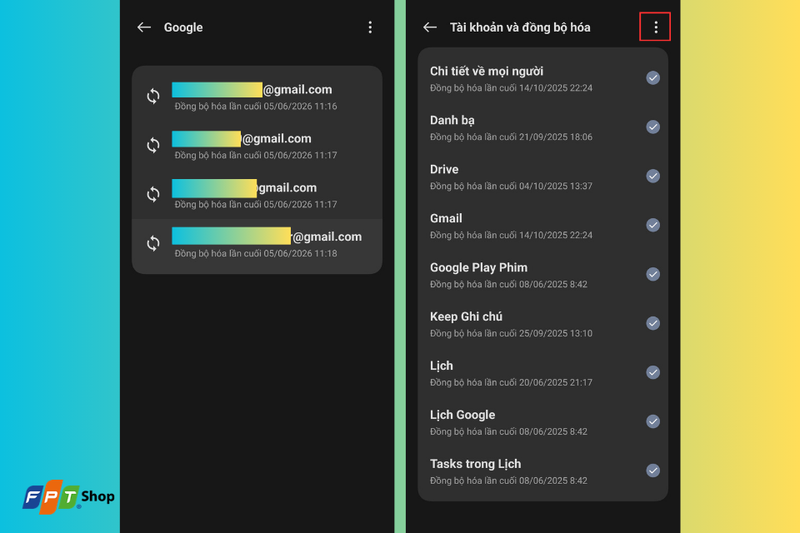Tap sync icon of account synced 11:18

(153, 243)
